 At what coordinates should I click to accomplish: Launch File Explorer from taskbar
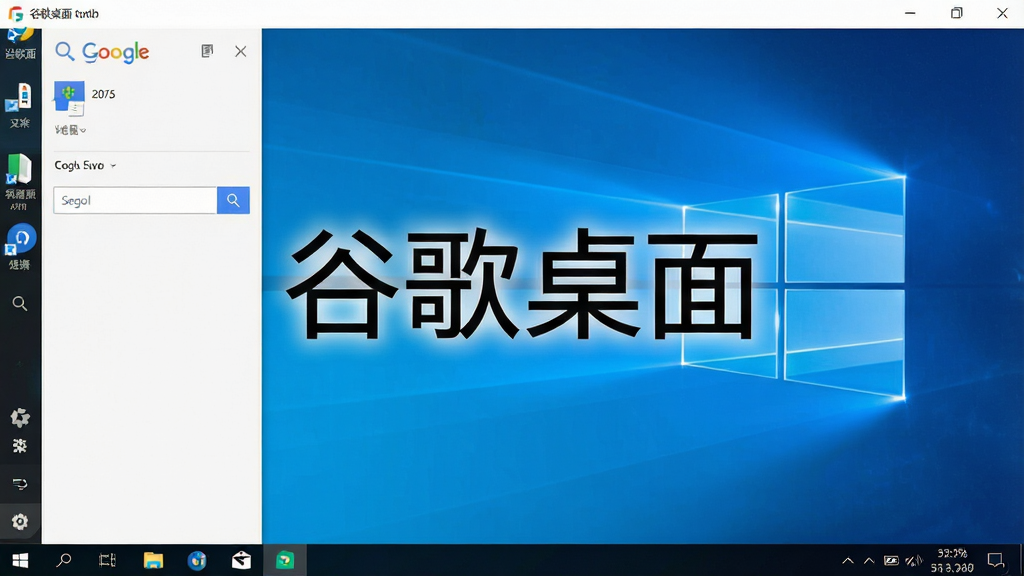pyautogui.click(x=153, y=560)
